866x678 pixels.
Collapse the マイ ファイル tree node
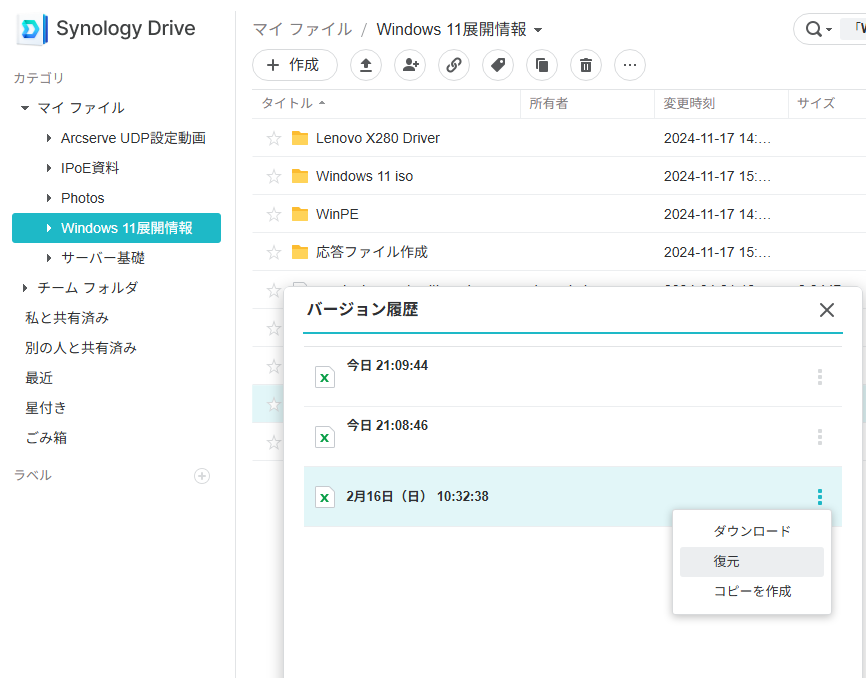pos(25,108)
